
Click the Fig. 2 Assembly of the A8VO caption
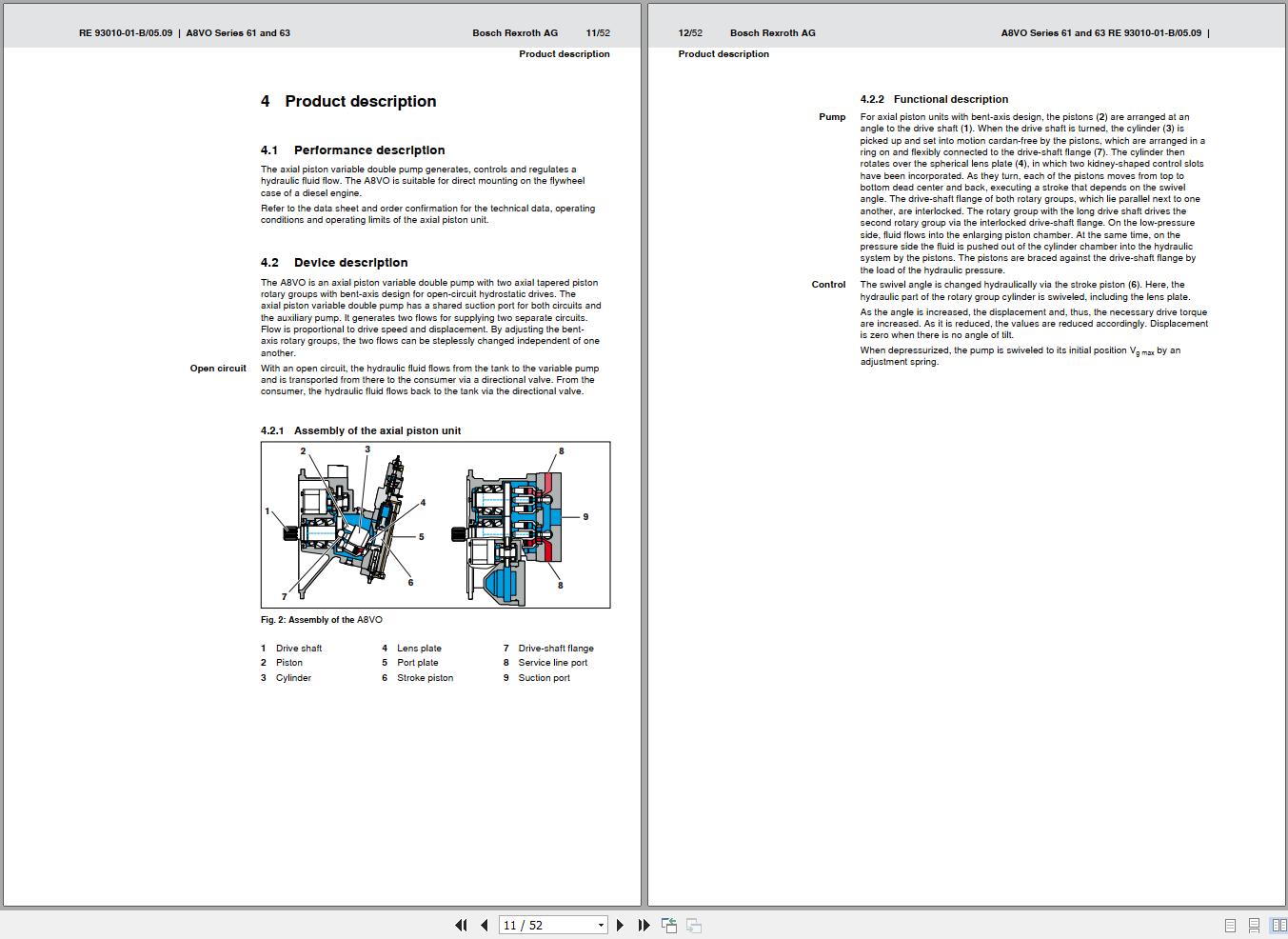[x=320, y=619]
